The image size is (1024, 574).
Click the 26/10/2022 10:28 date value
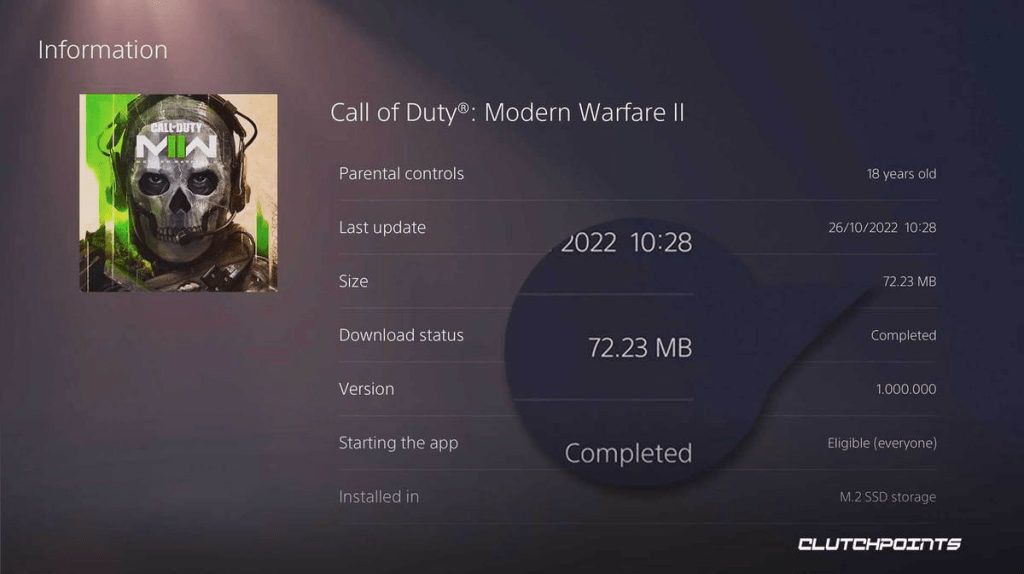point(882,227)
